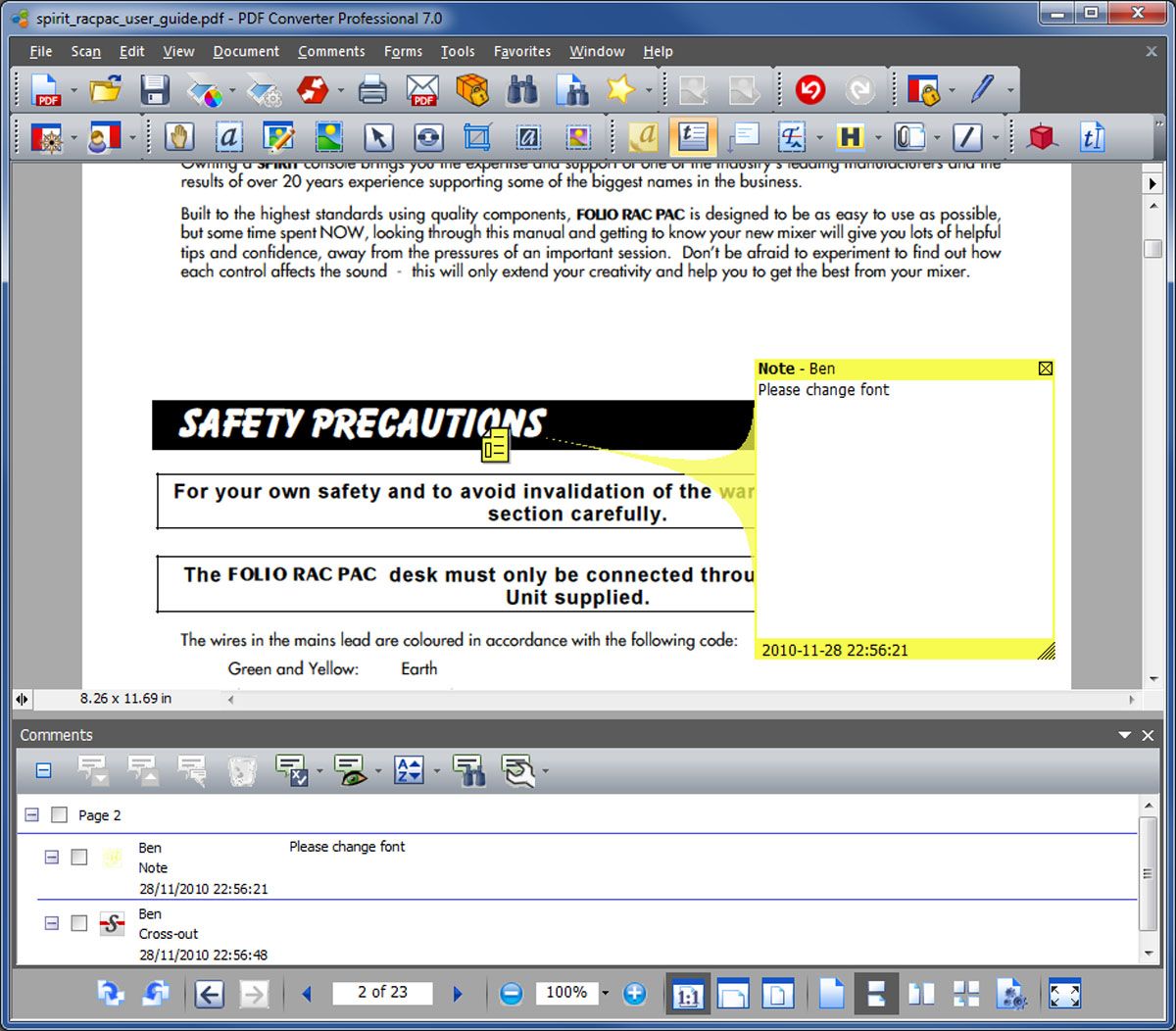Click the 'Please change font' note text
1176x1031 pixels.
823,390
